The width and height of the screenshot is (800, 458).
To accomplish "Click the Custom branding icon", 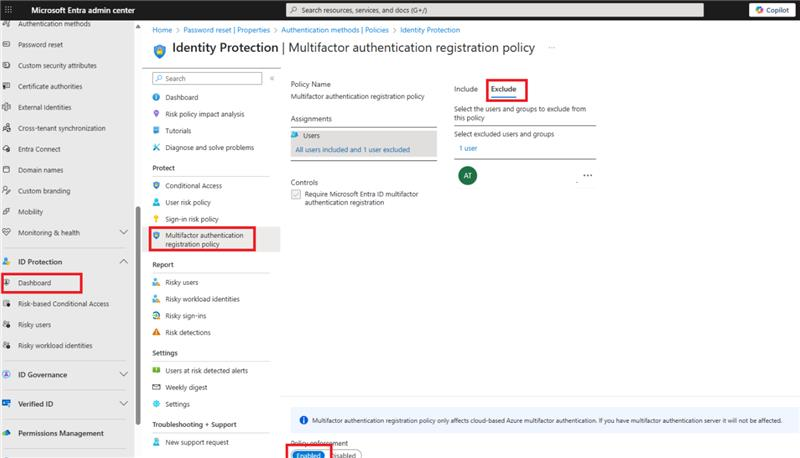I will [x=7, y=191].
